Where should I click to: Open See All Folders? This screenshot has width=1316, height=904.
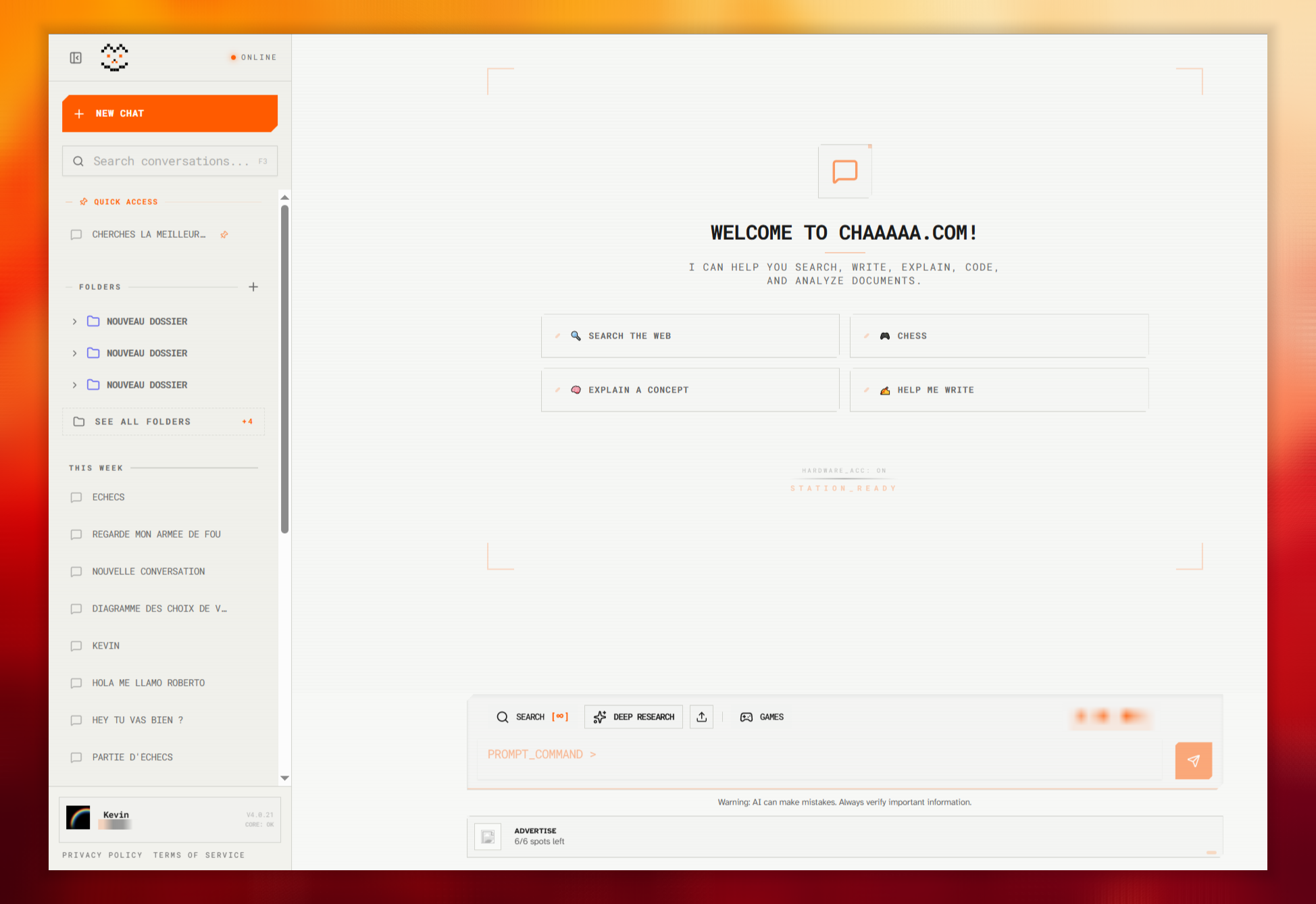[163, 422]
